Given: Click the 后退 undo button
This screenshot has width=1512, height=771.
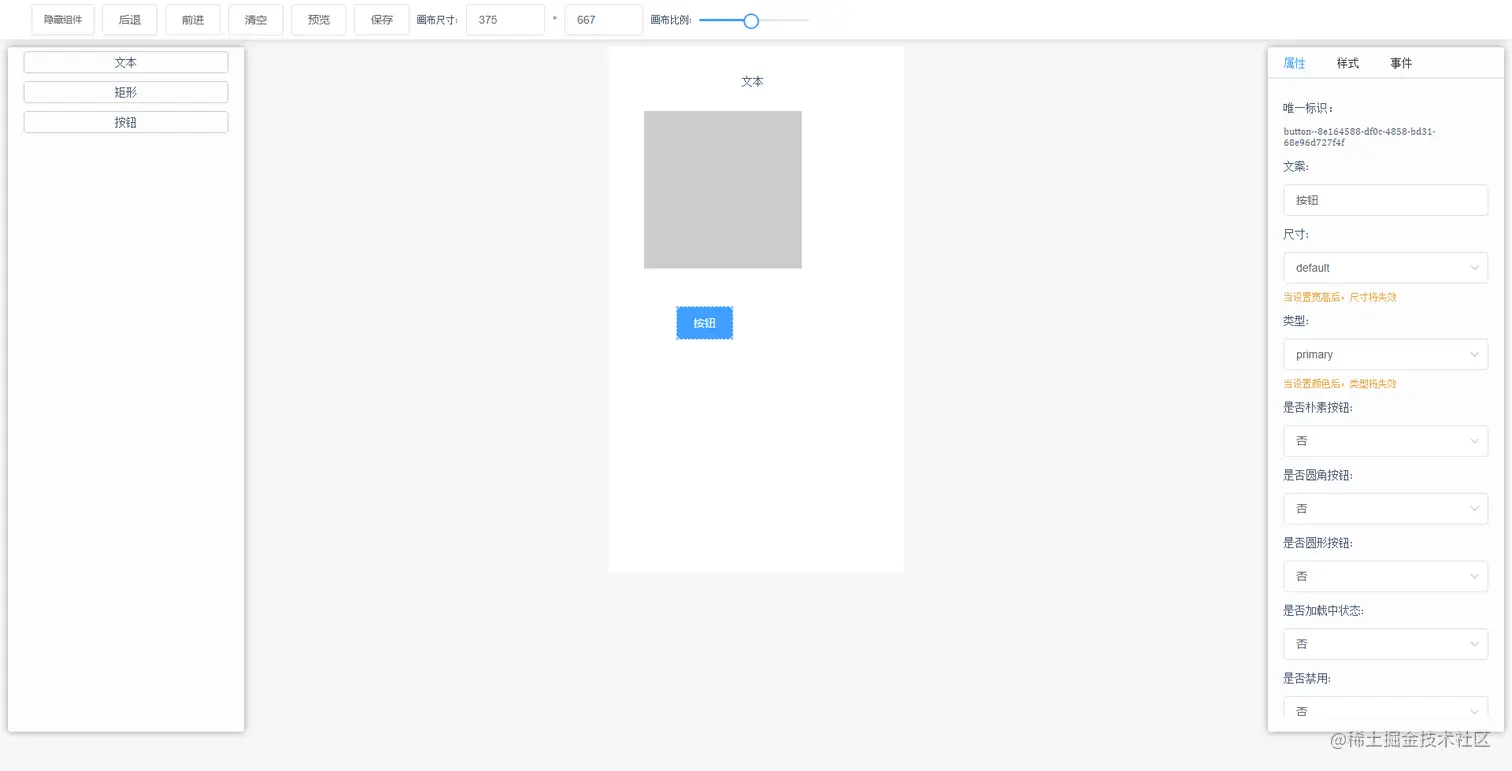Looking at the screenshot, I should point(130,20).
